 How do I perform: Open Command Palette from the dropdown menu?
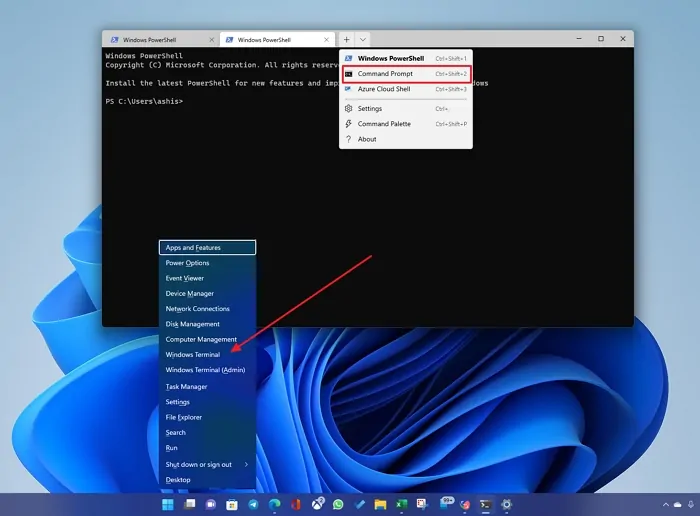tap(406, 124)
